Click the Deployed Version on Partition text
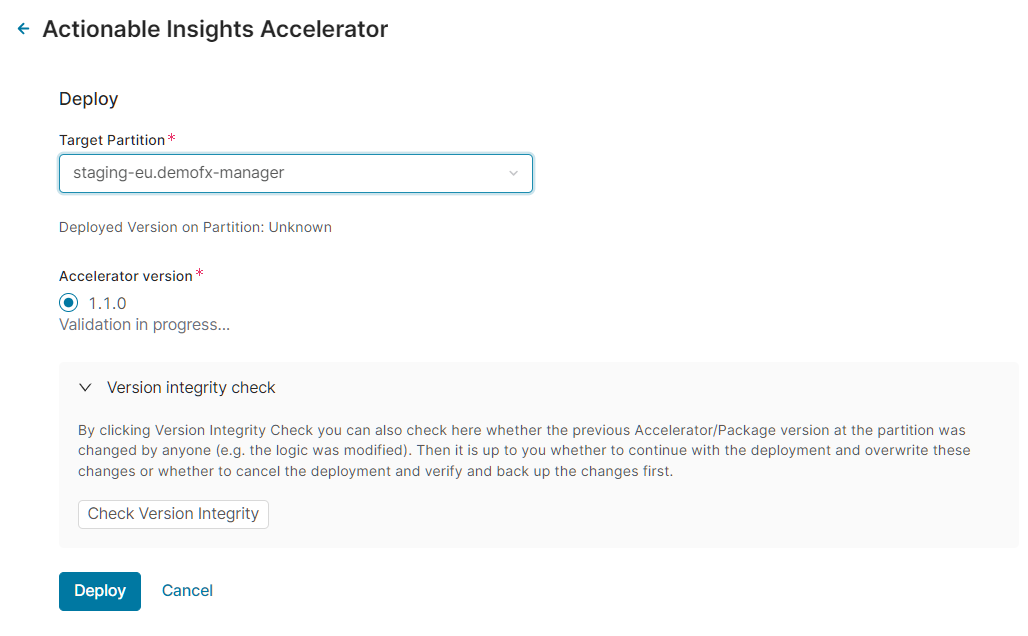1028x636 pixels. point(195,227)
